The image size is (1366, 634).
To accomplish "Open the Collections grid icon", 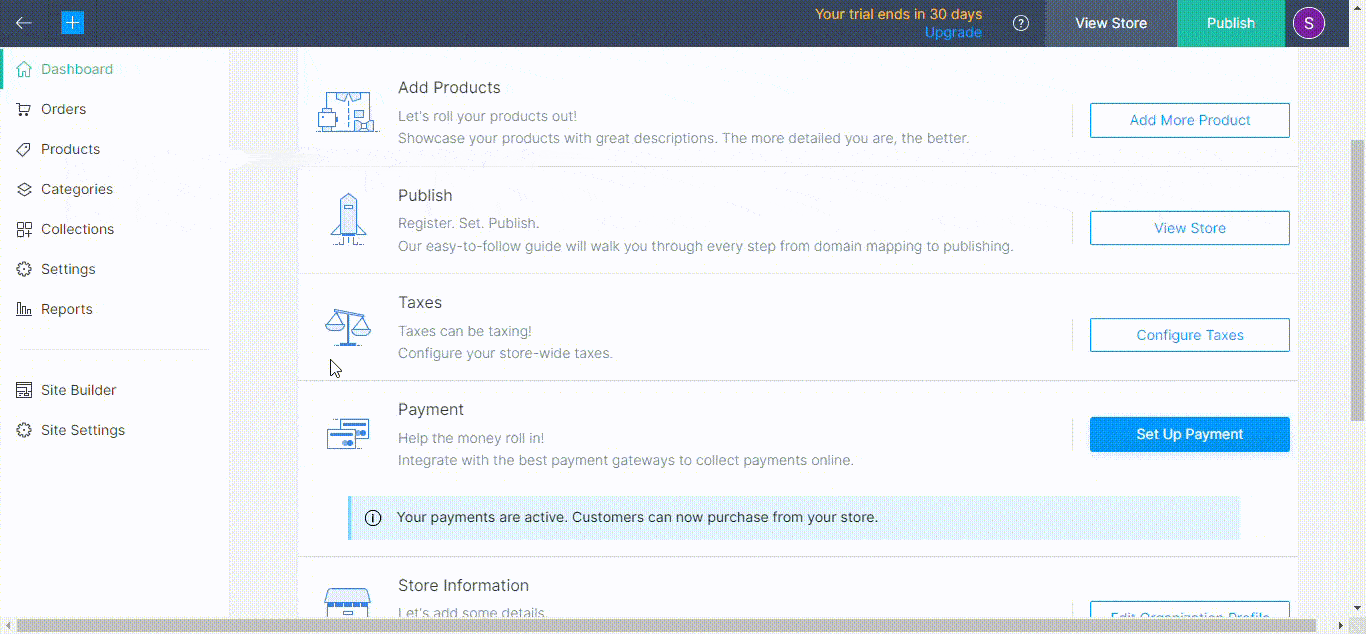I will point(24,229).
